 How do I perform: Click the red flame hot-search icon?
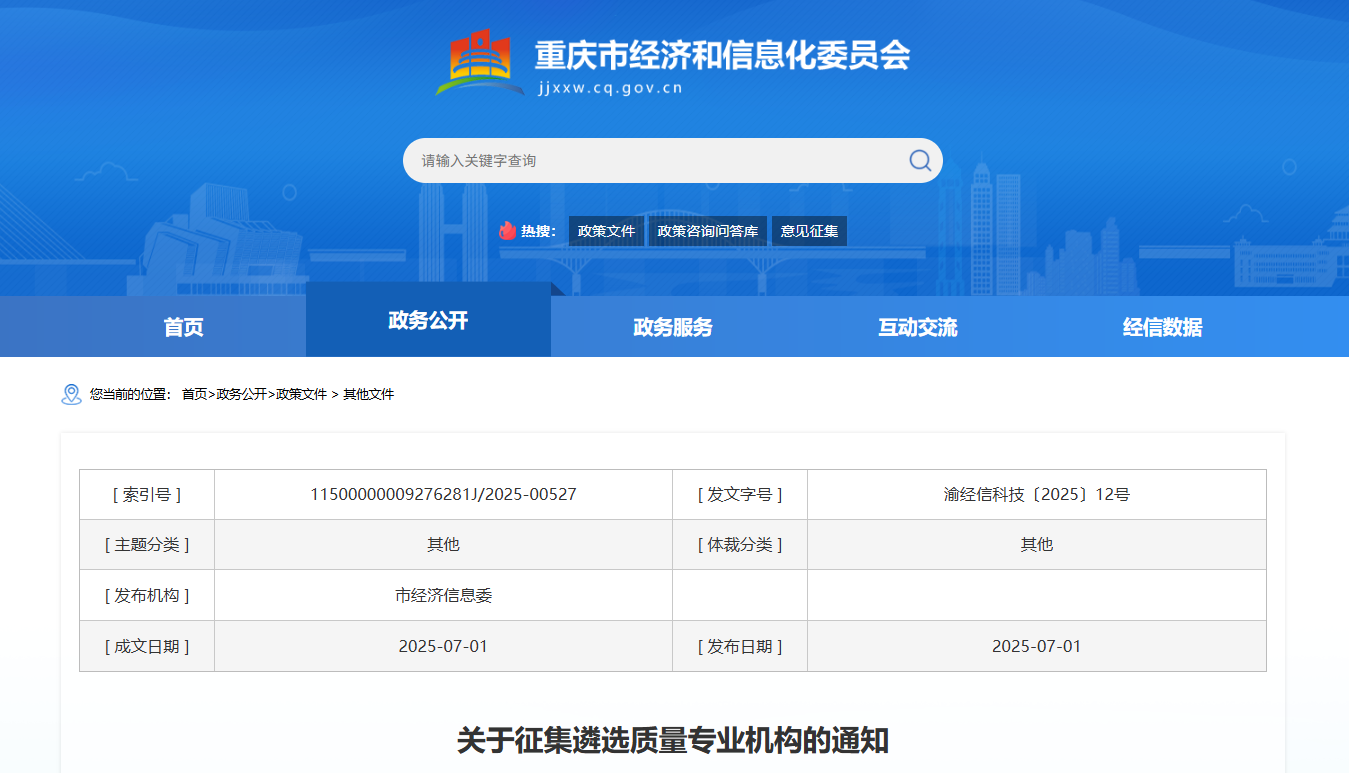pos(507,231)
